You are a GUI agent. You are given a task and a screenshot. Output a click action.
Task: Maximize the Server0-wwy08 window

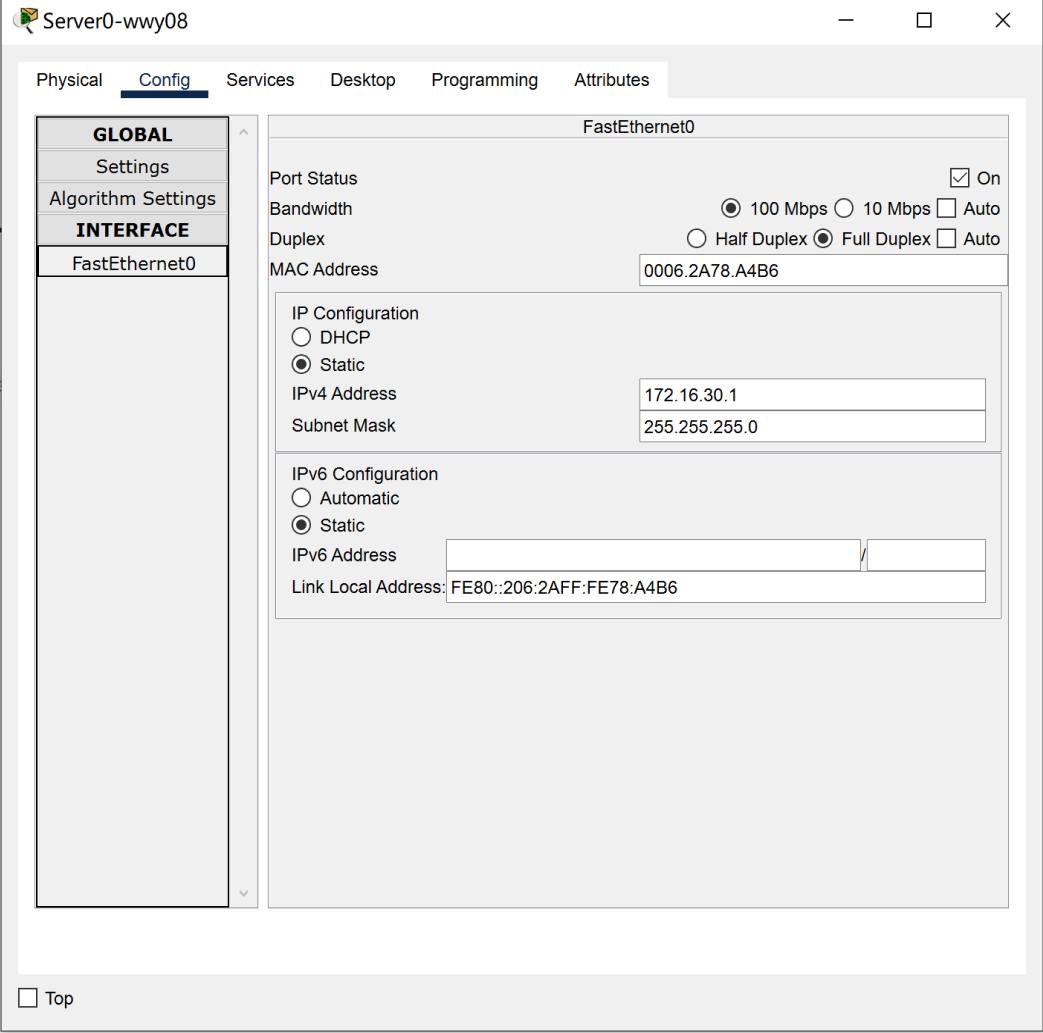point(924,21)
